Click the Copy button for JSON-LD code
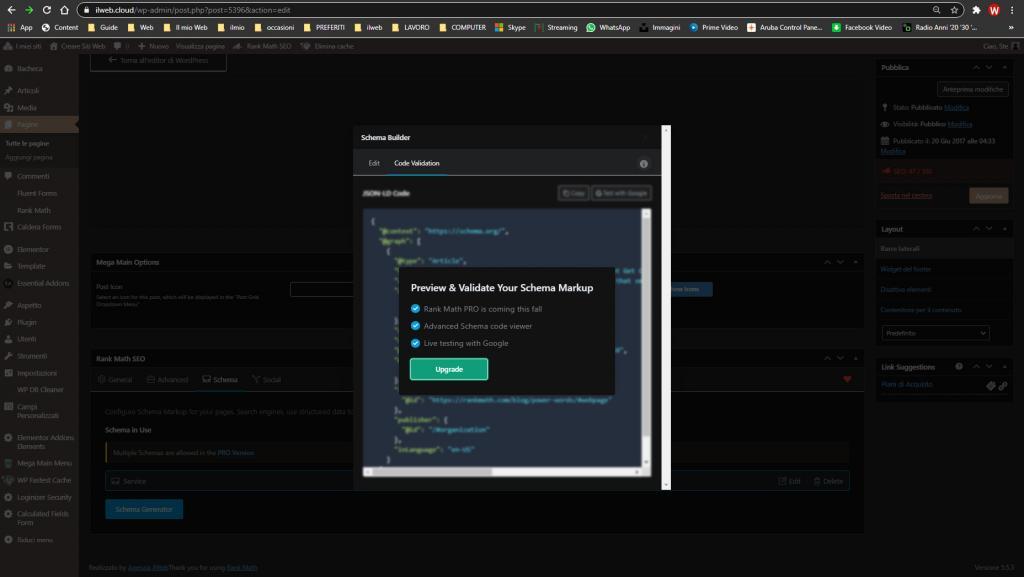Screen dimensions: 1024x577 coord(573,193)
